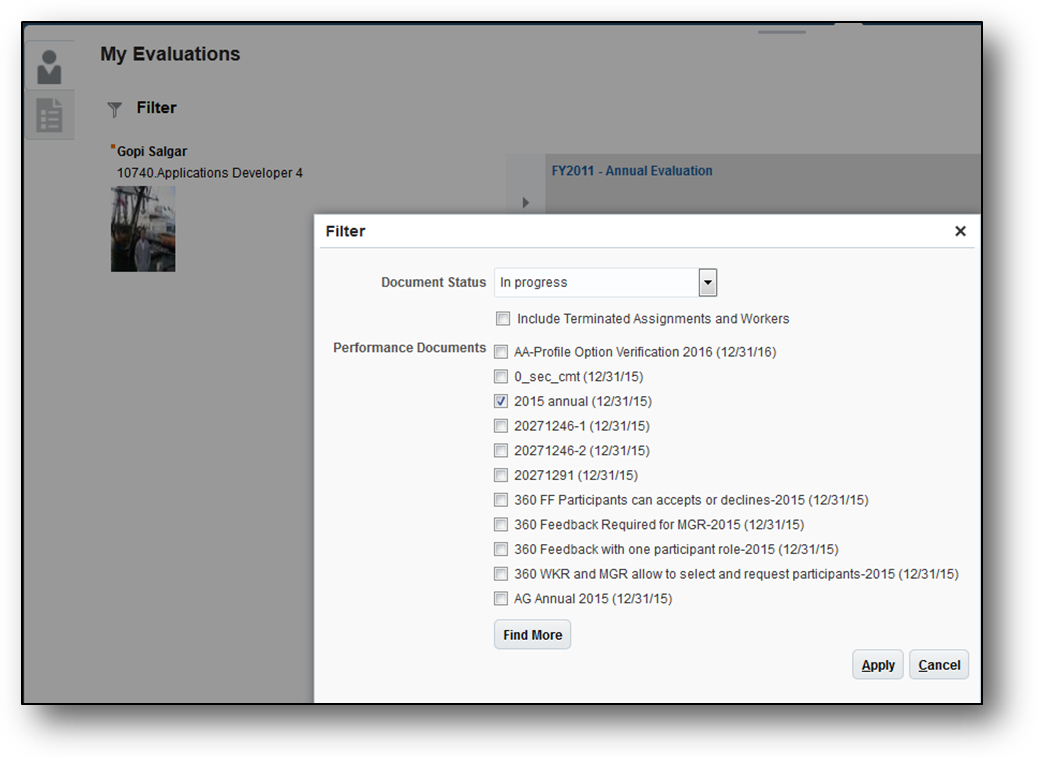Image resolution: width=1037 pixels, height=757 pixels.
Task: Check AA-Profile Option Verification 2016 box
Action: tap(501, 352)
